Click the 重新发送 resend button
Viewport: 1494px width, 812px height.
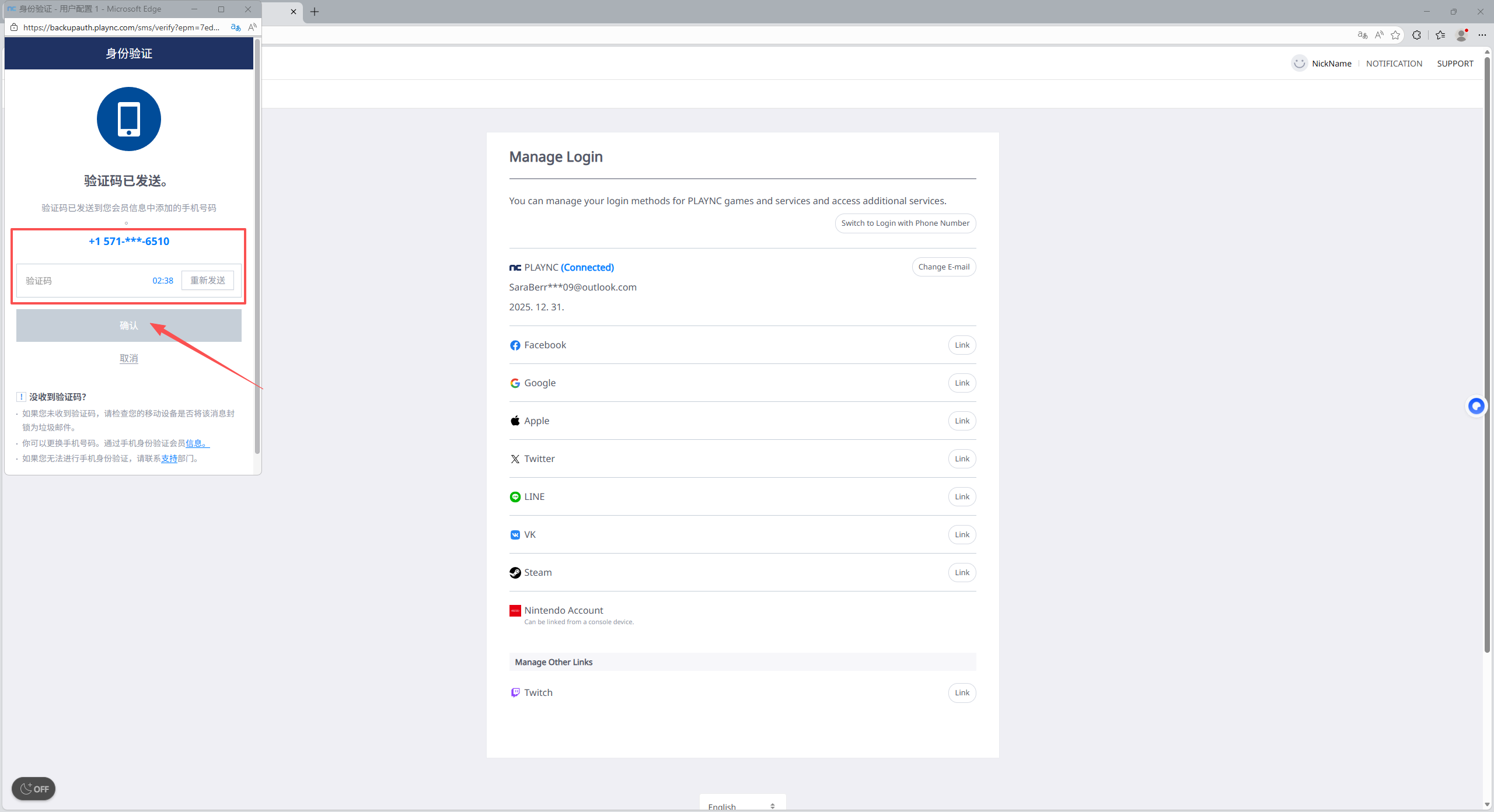point(208,281)
